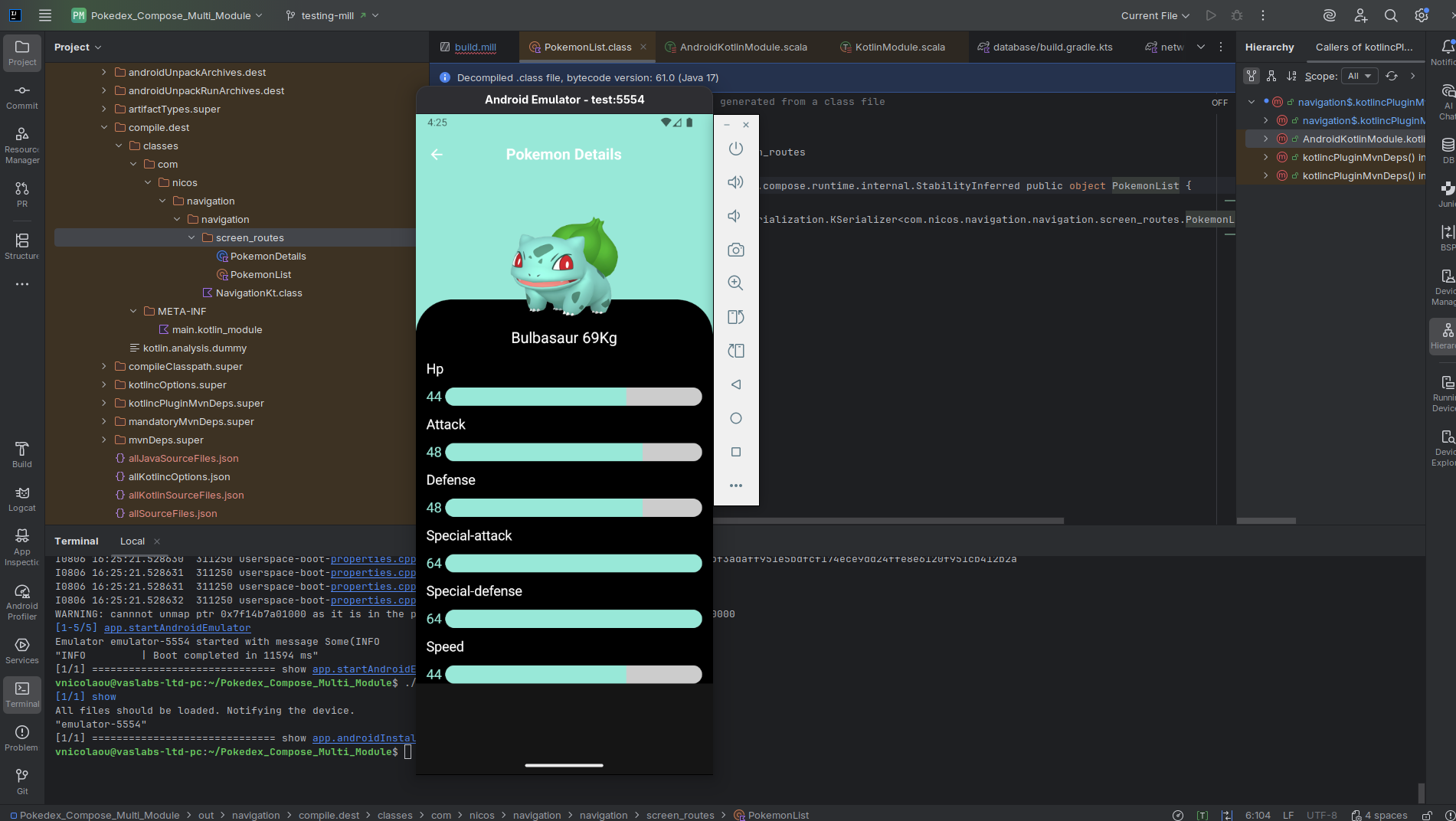Image resolution: width=1456 pixels, height=821 pixels.
Task: Switch to the KotlinModule.scala tab
Action: pos(892,47)
